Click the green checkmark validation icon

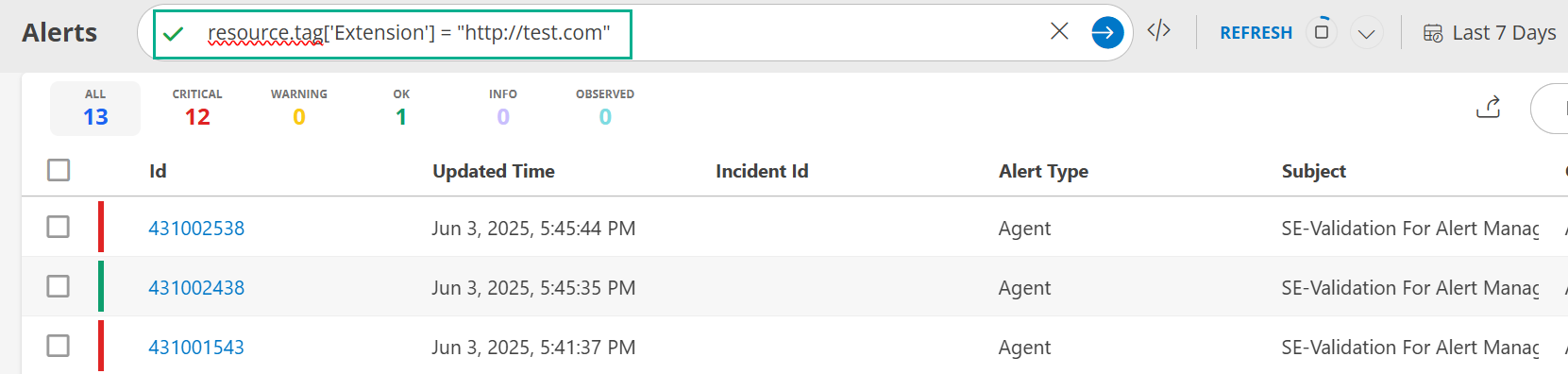[x=174, y=34]
